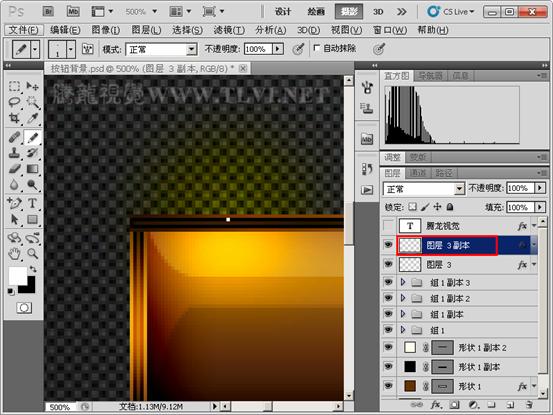Expand the 组 1 副本 group
This screenshot has height=415, width=553.
pos(403,314)
